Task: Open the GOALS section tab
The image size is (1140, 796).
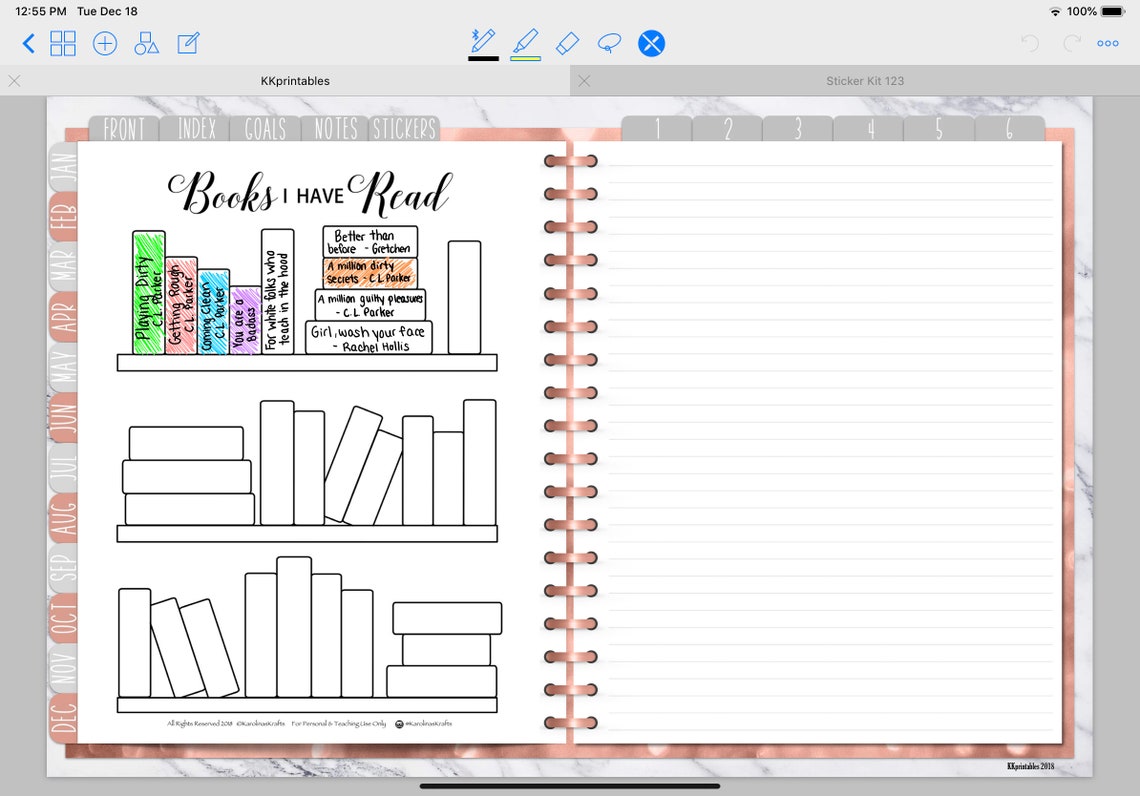Action: (263, 128)
